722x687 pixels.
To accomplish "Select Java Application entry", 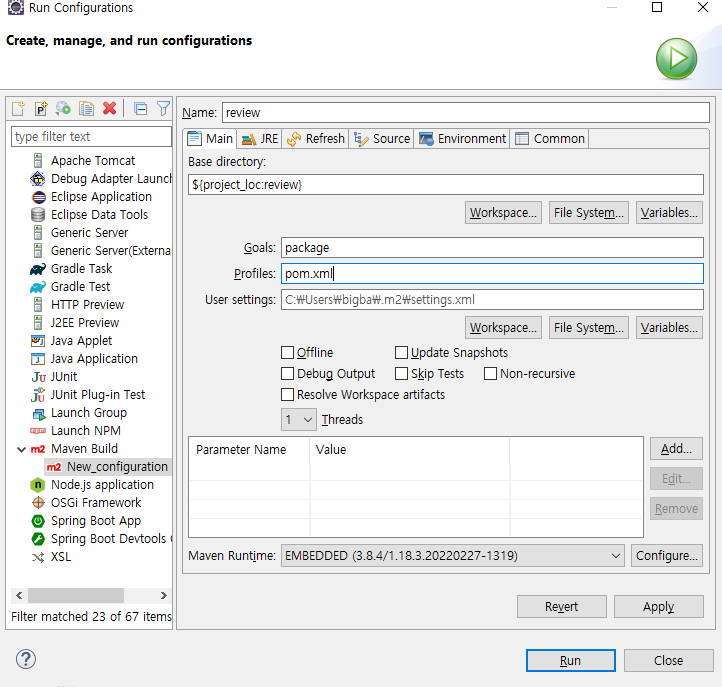I will click(x=84, y=359).
